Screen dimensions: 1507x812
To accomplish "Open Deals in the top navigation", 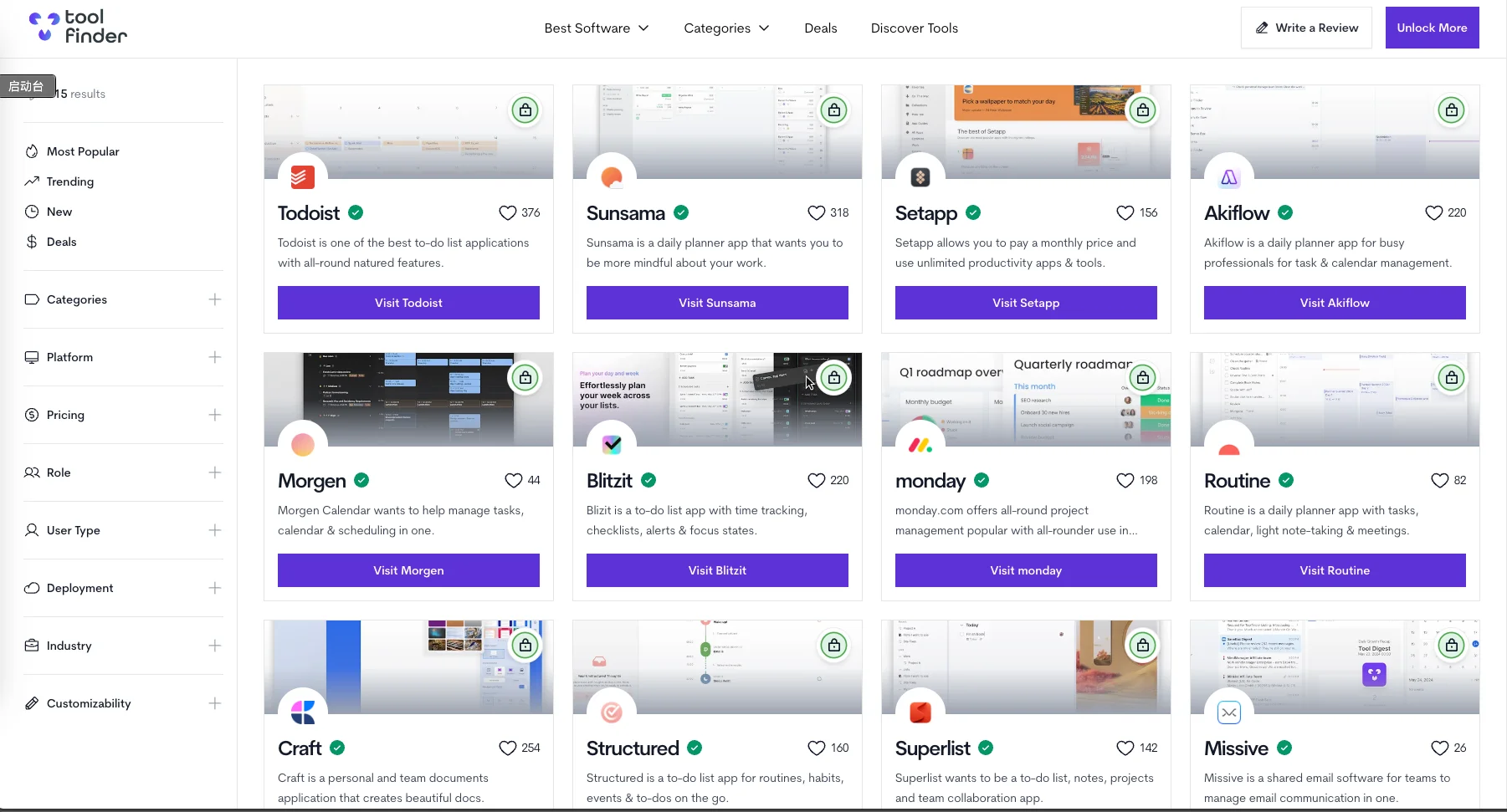I will (x=821, y=28).
